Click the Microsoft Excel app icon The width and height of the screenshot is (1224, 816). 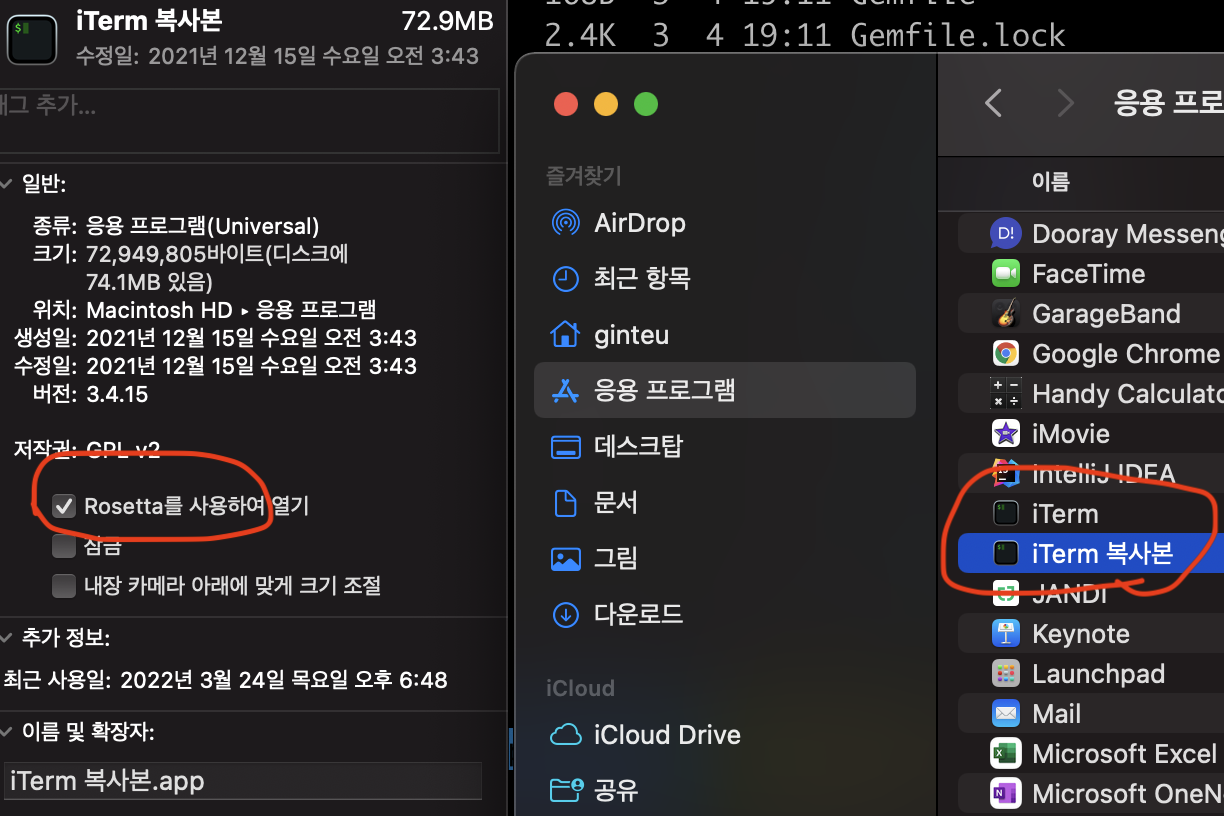(1005, 754)
